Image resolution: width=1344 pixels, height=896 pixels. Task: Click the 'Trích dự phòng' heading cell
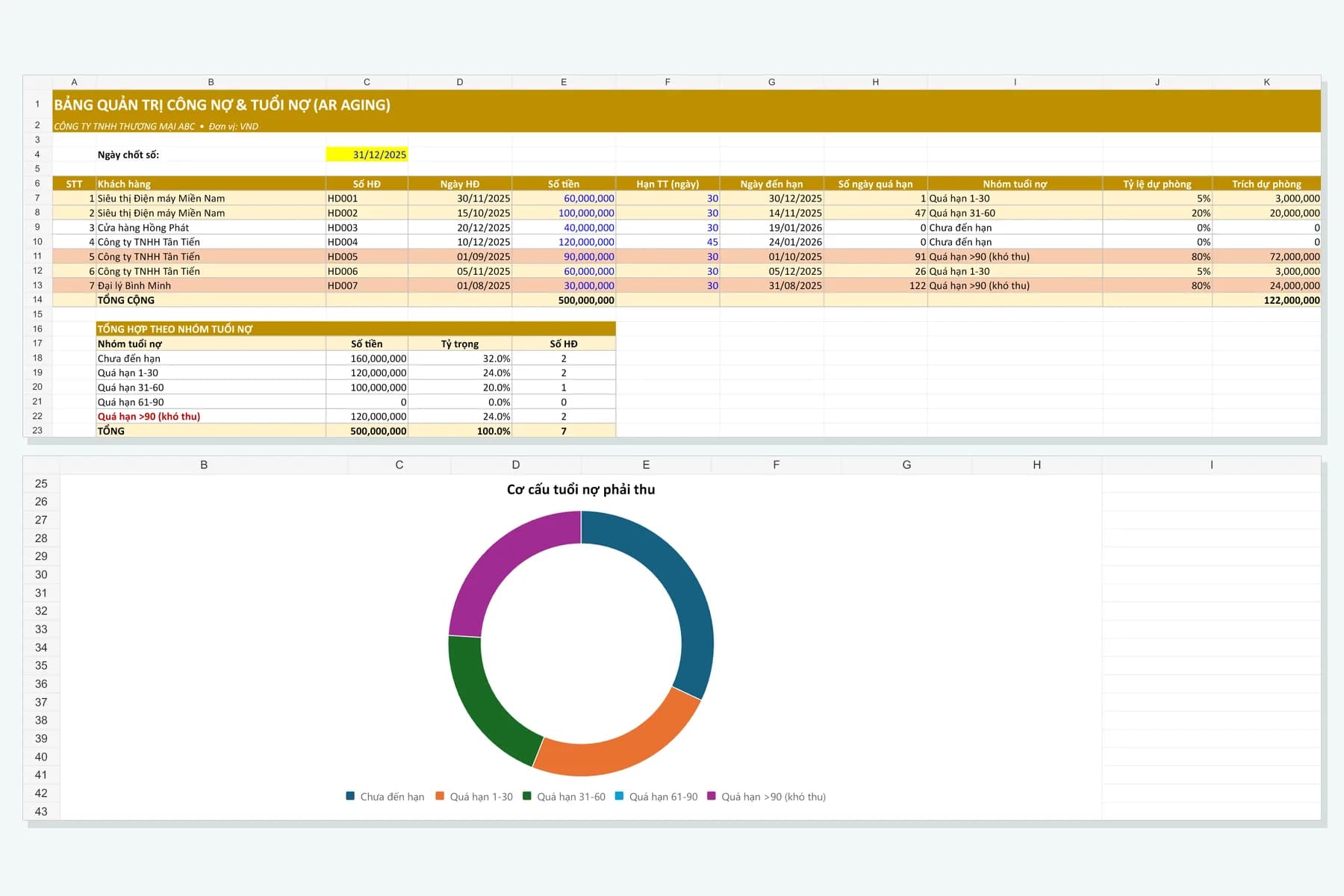[1266, 184]
